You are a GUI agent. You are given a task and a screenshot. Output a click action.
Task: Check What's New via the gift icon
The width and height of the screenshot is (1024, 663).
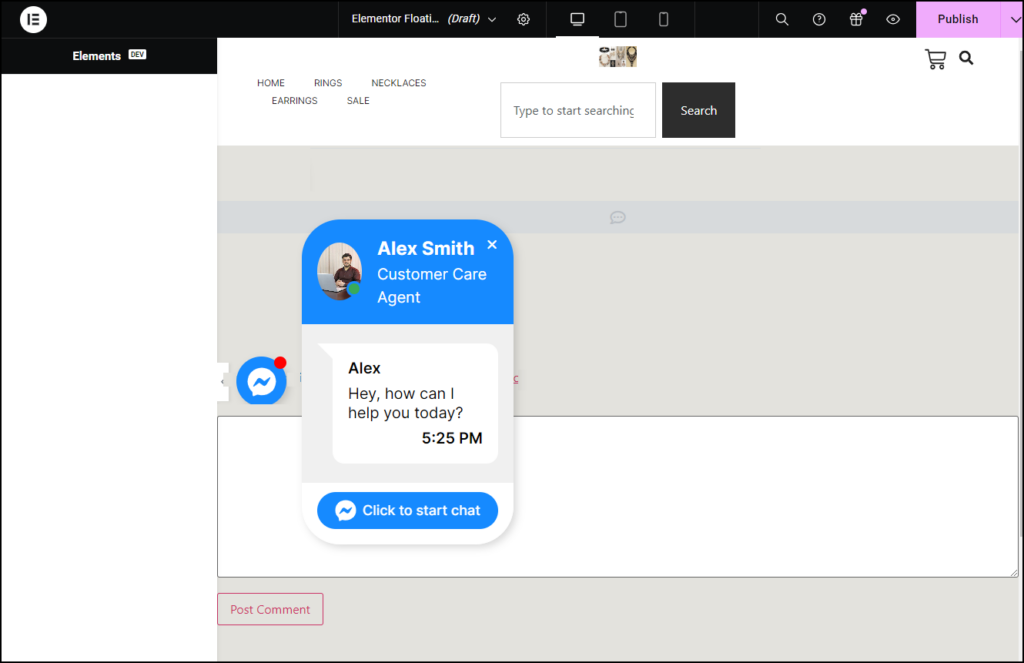(856, 19)
